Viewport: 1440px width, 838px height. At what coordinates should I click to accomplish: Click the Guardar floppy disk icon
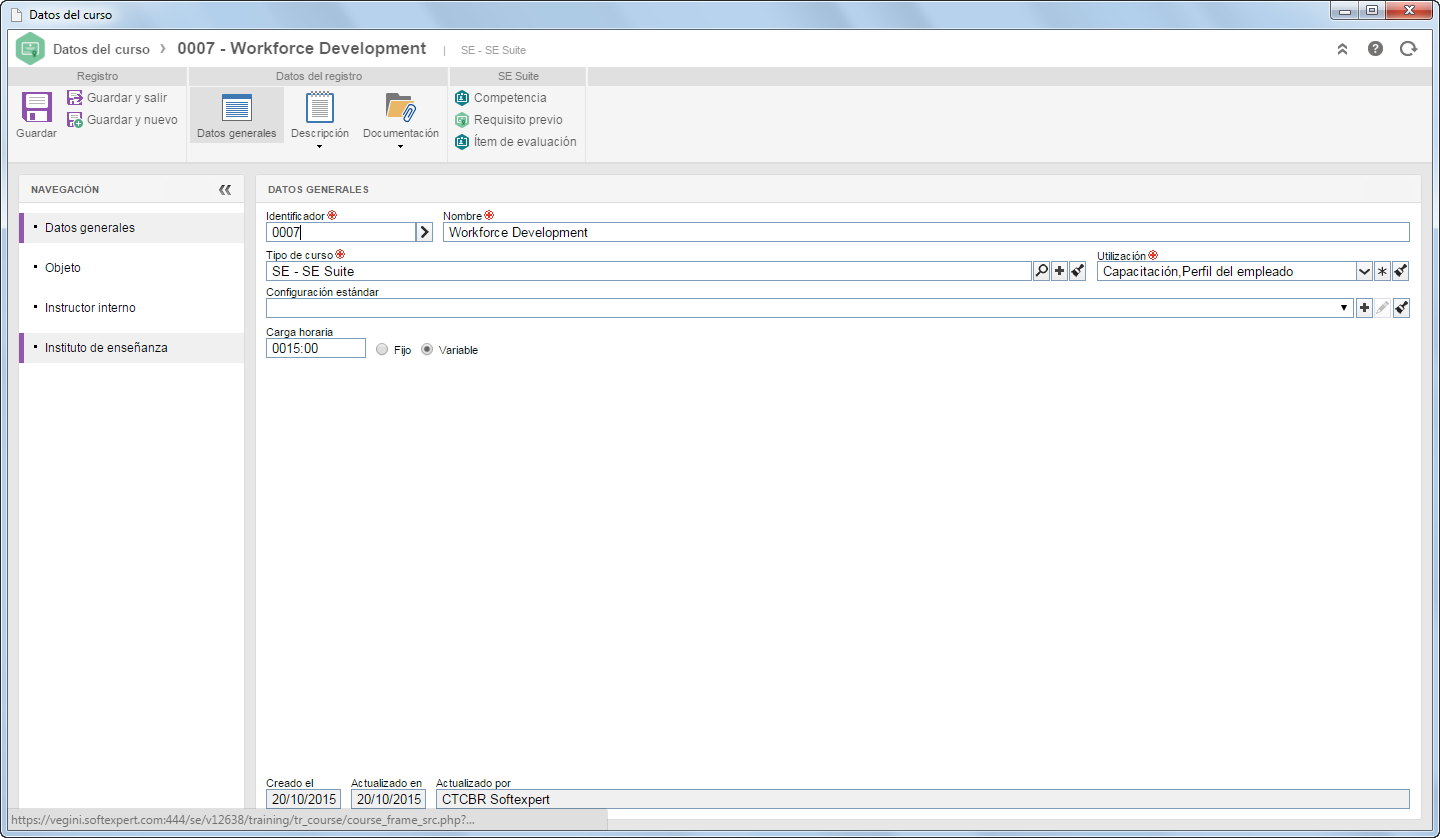tap(36, 107)
